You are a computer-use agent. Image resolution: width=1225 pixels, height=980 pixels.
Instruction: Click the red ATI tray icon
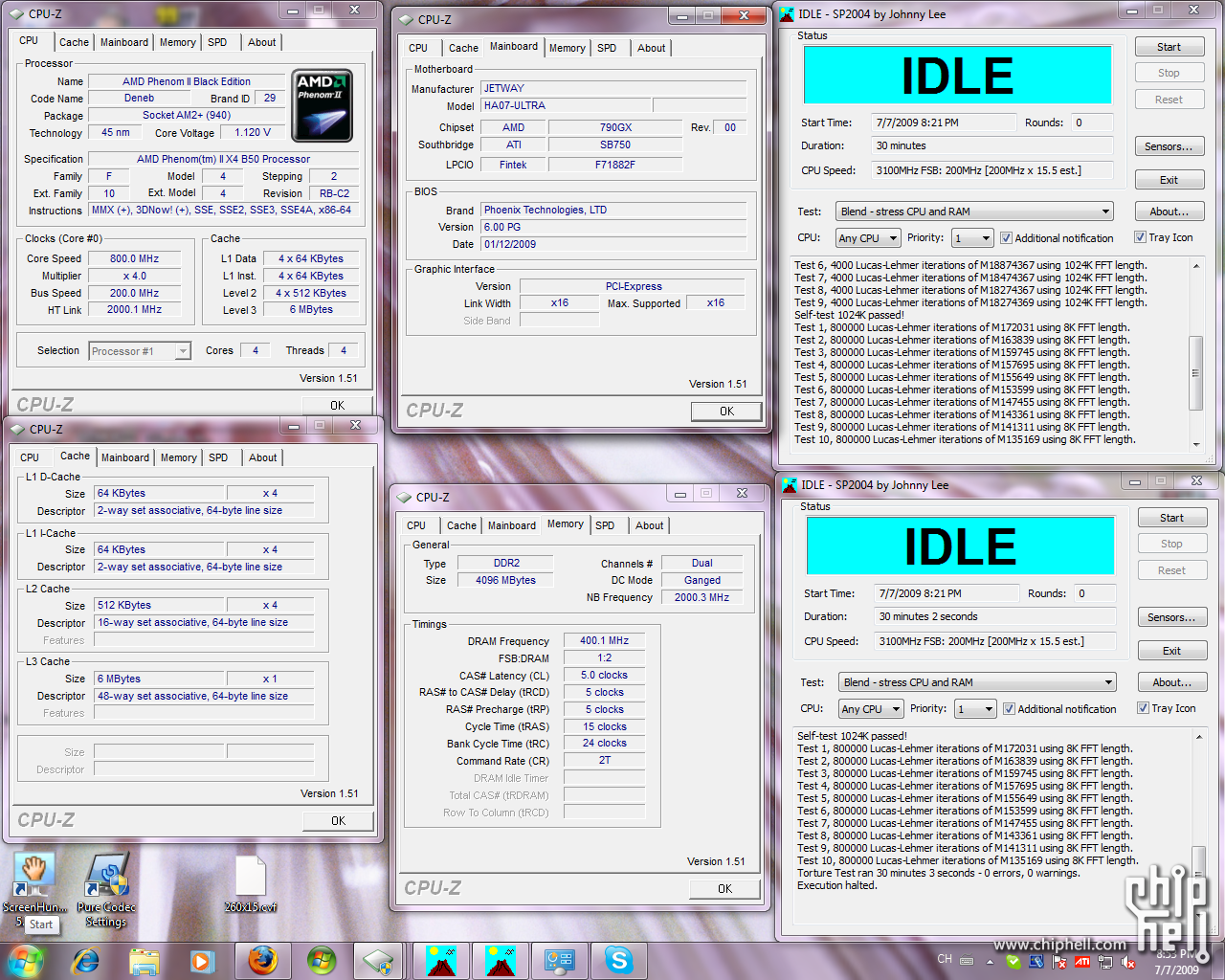coord(1082,962)
